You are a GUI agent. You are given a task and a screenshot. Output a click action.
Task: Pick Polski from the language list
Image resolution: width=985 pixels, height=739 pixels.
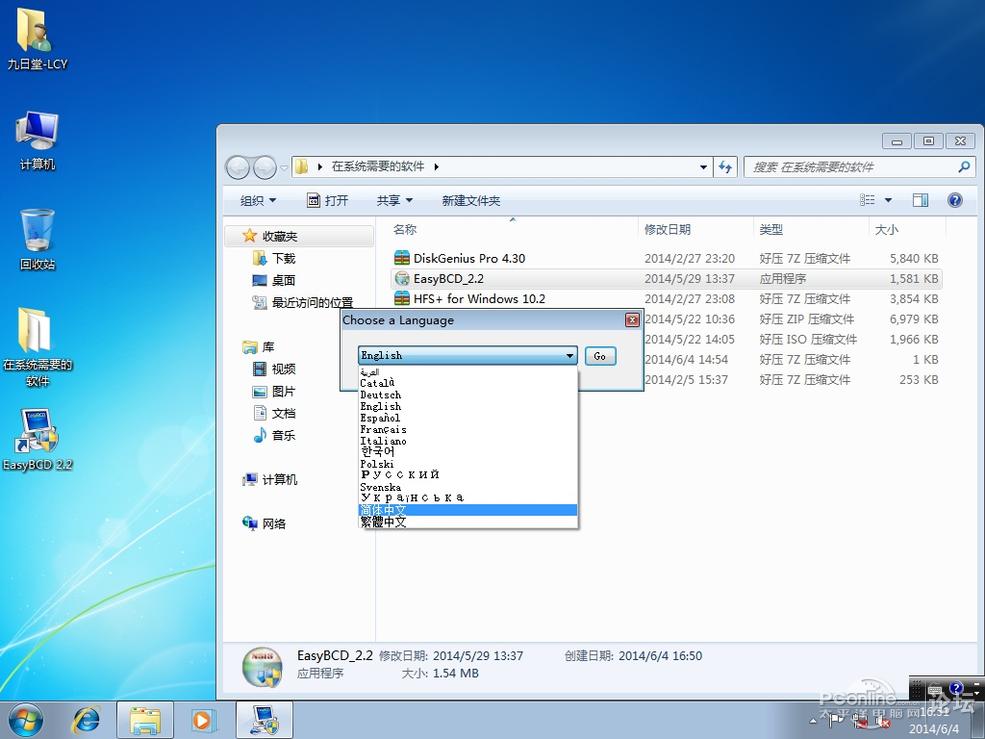[467, 464]
